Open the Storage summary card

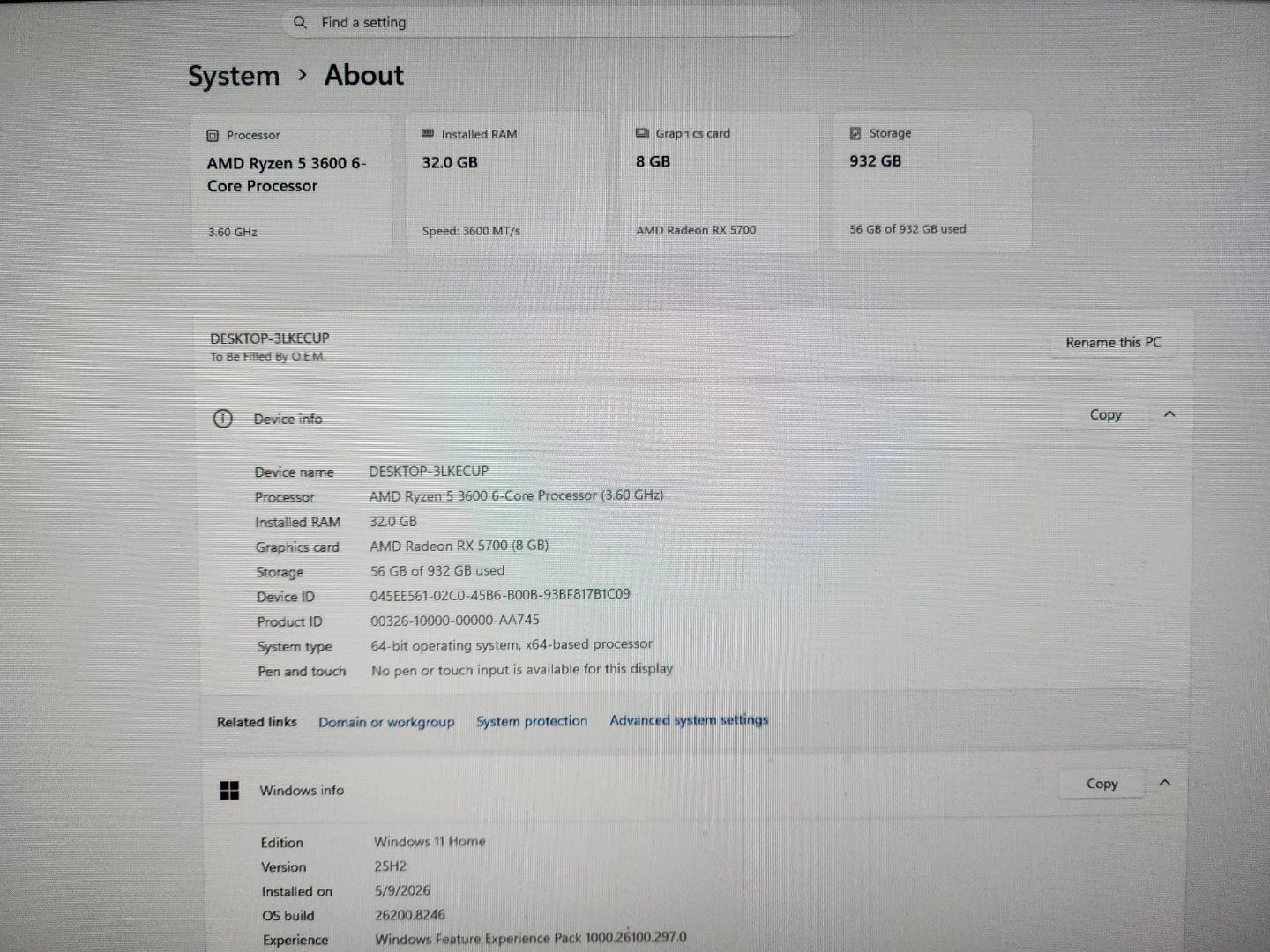click(x=933, y=181)
